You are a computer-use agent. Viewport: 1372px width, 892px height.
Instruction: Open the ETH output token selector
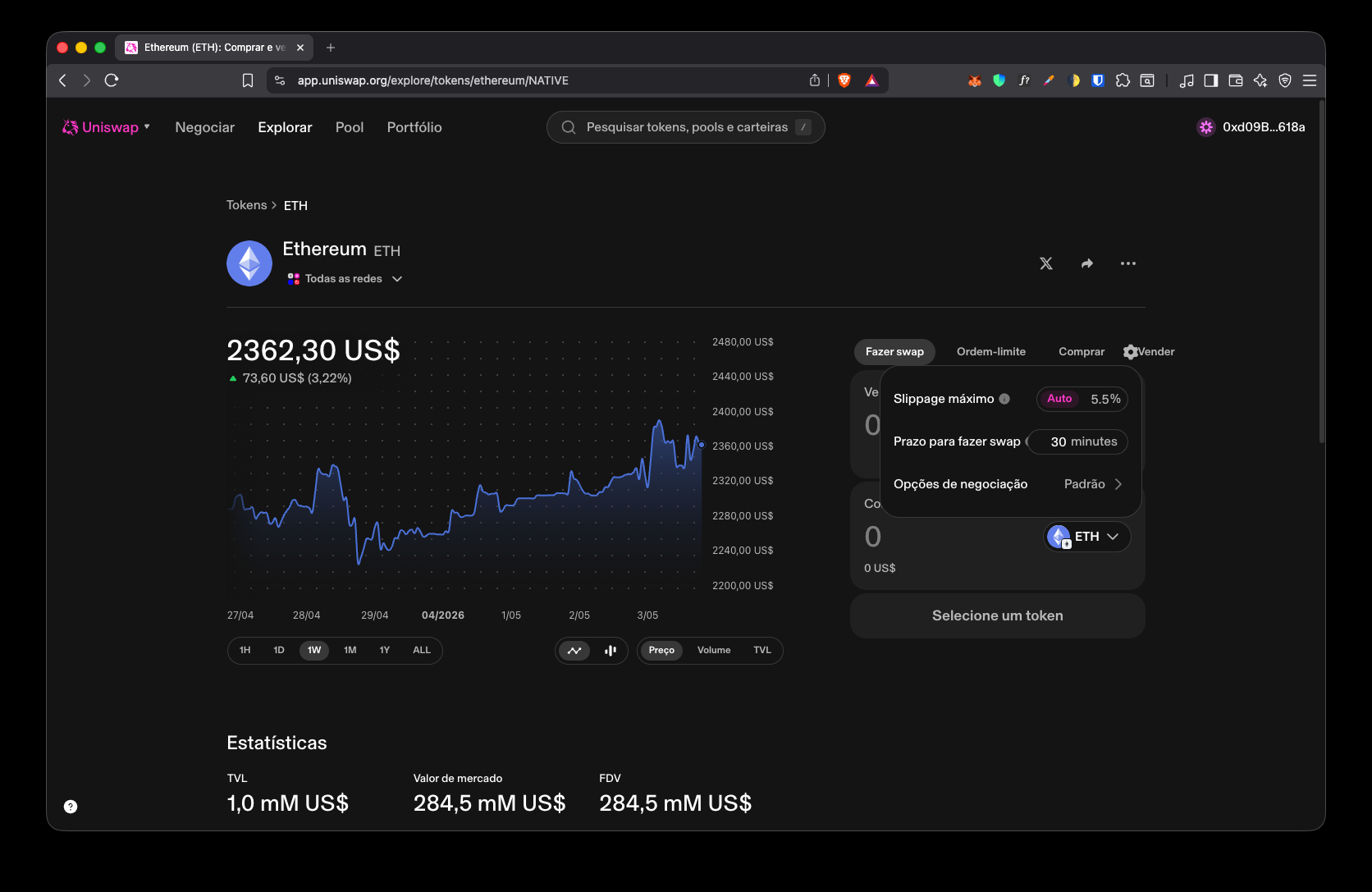(x=1087, y=537)
